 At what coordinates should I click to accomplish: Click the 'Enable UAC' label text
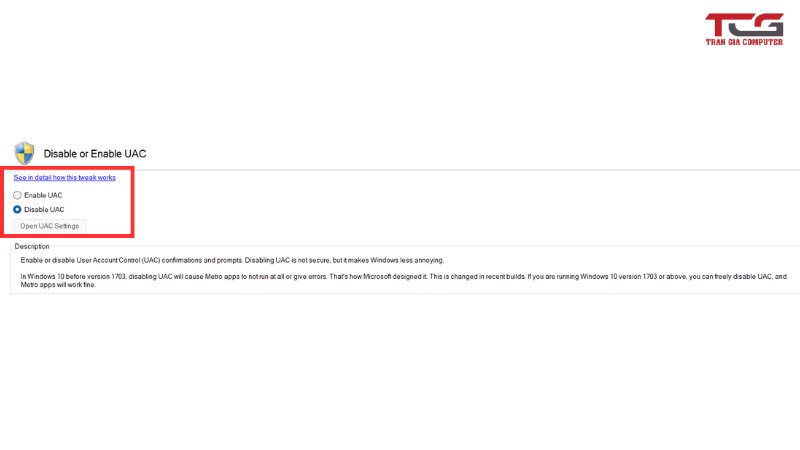[x=43, y=194]
